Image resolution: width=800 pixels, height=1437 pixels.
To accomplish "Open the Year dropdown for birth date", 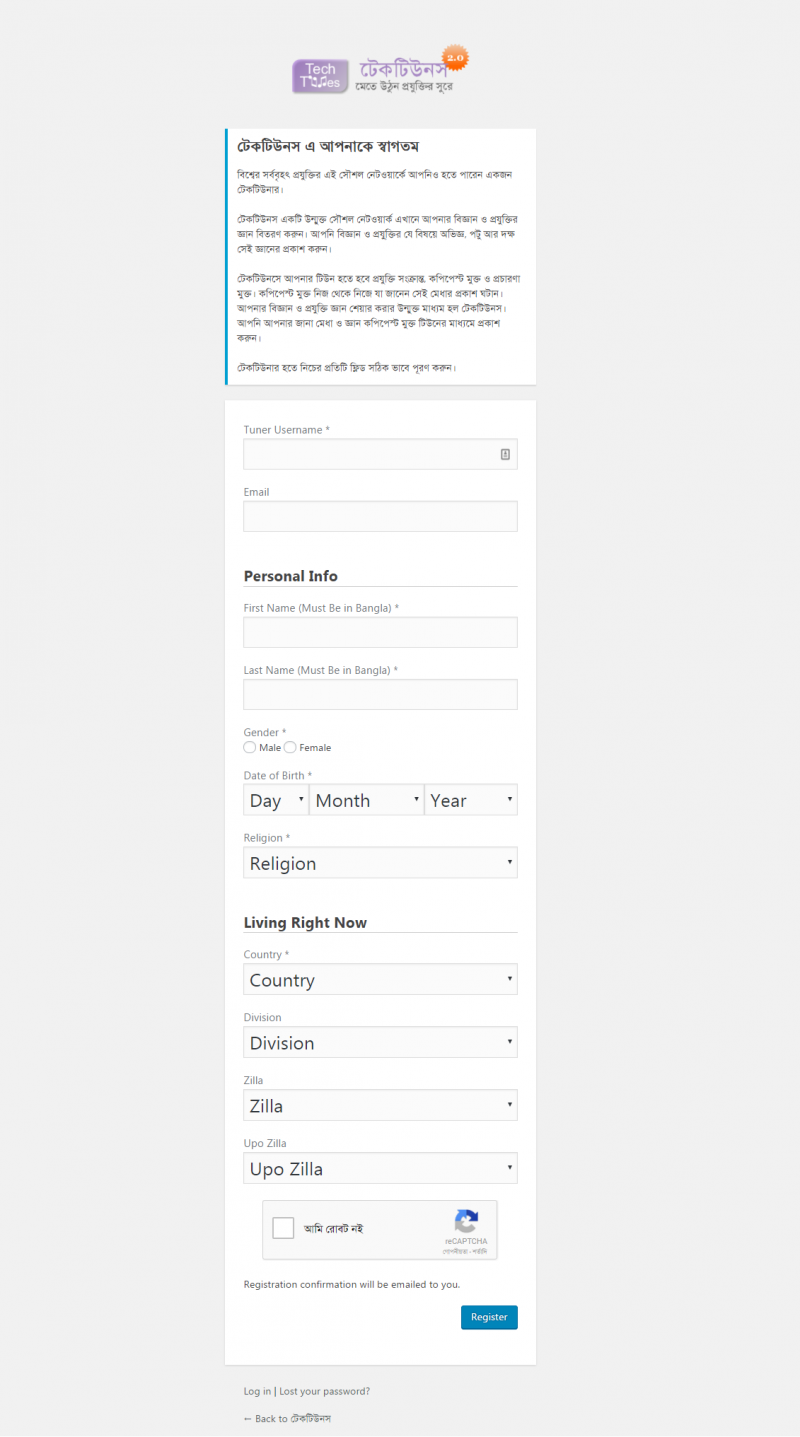I will coord(471,800).
